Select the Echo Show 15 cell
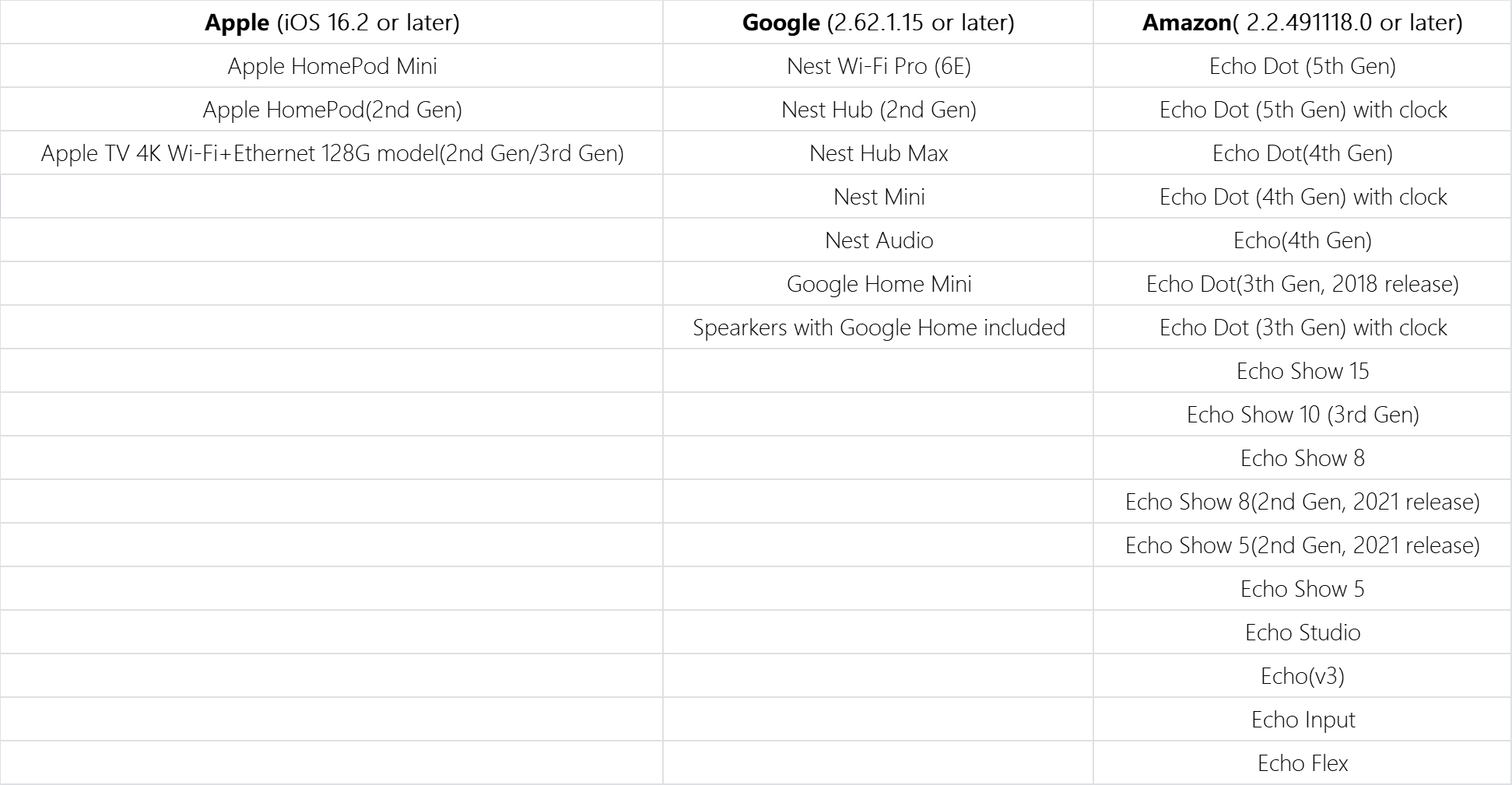 (1303, 371)
